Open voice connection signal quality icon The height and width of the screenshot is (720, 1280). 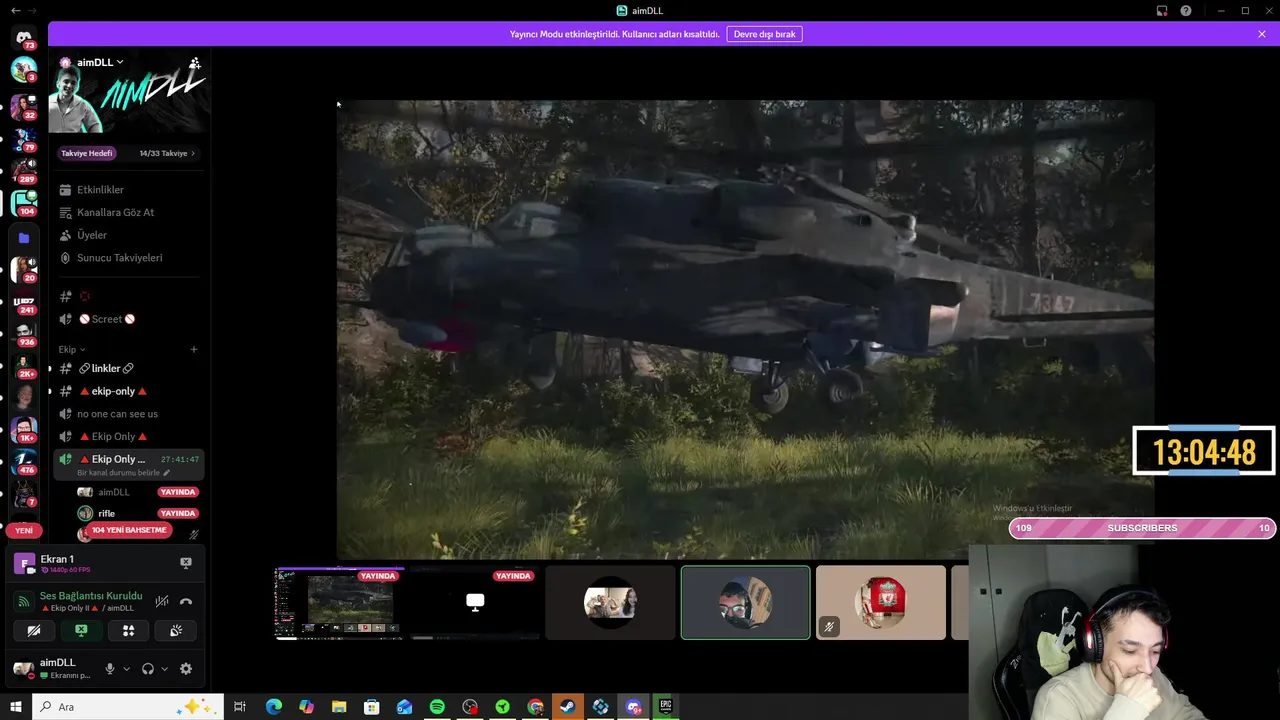coord(24,602)
